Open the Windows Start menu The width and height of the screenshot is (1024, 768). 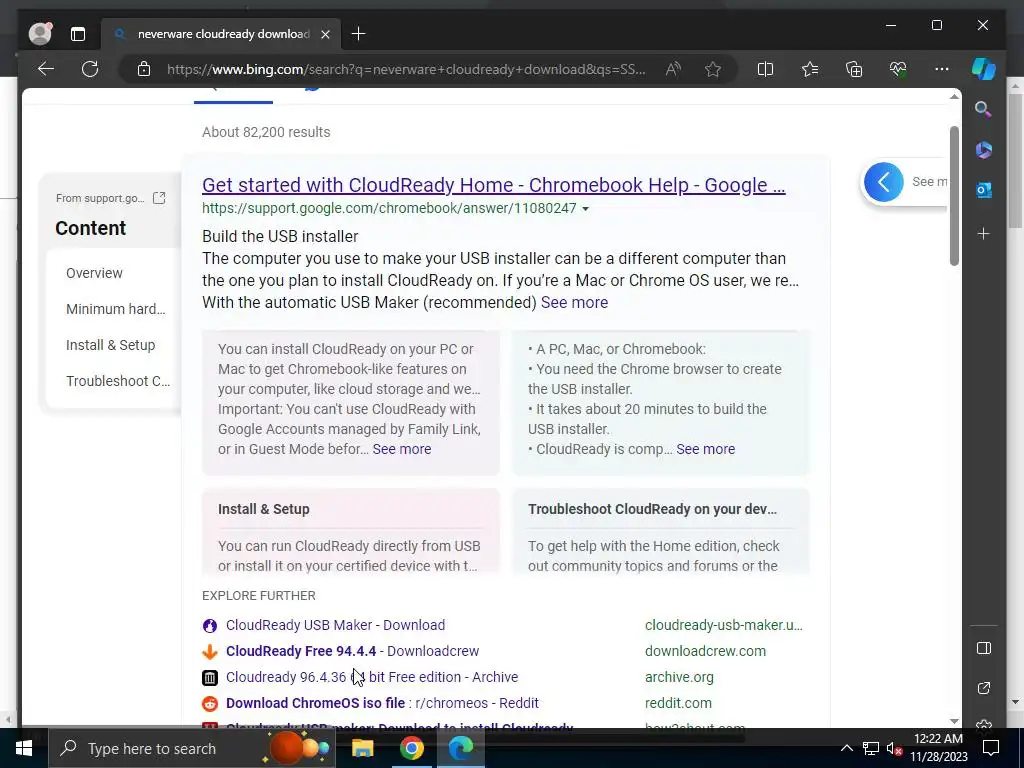(24, 748)
